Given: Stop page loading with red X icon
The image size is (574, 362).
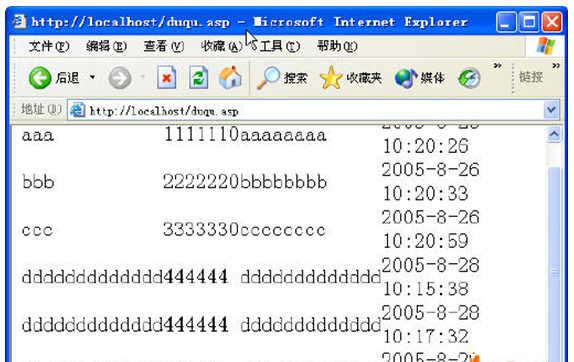Looking at the screenshot, I should click(167, 78).
